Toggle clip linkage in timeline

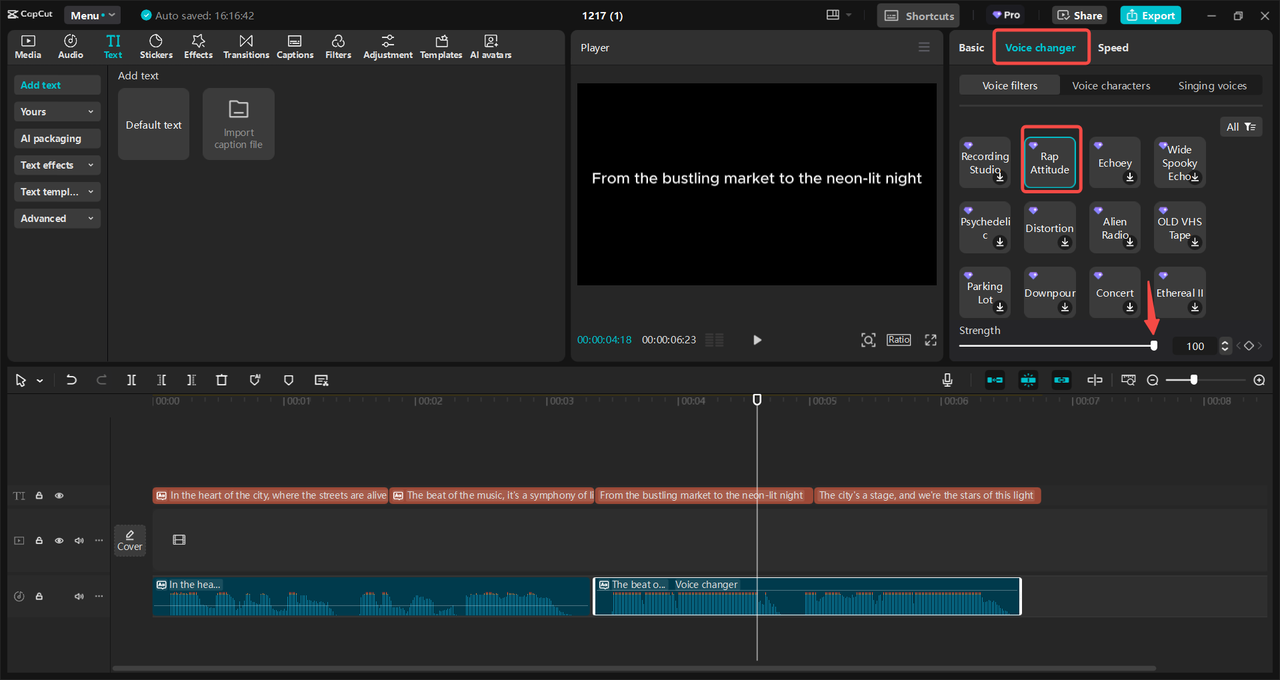pyautogui.click(x=1061, y=380)
